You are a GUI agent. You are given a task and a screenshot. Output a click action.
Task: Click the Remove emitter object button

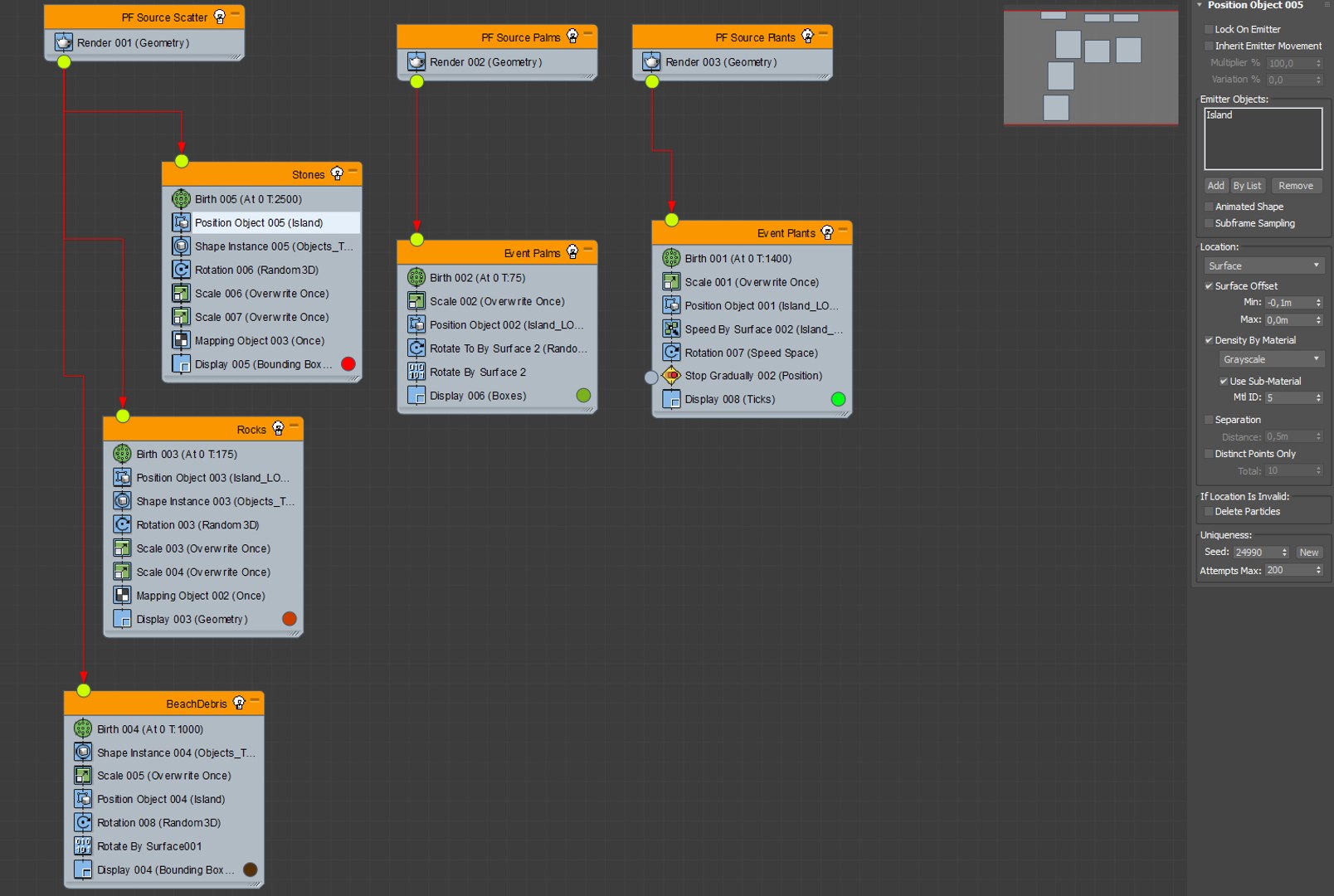pyautogui.click(x=1296, y=186)
